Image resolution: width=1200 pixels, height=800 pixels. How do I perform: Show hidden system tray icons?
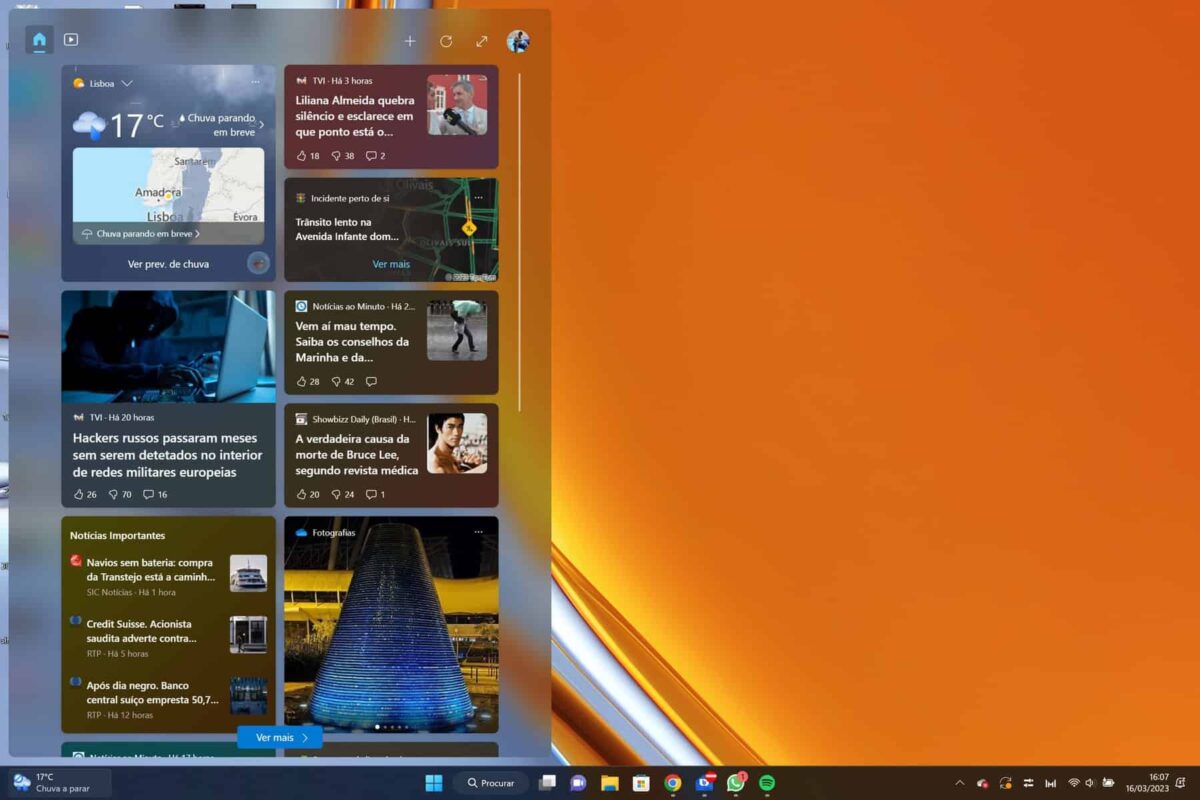(960, 783)
